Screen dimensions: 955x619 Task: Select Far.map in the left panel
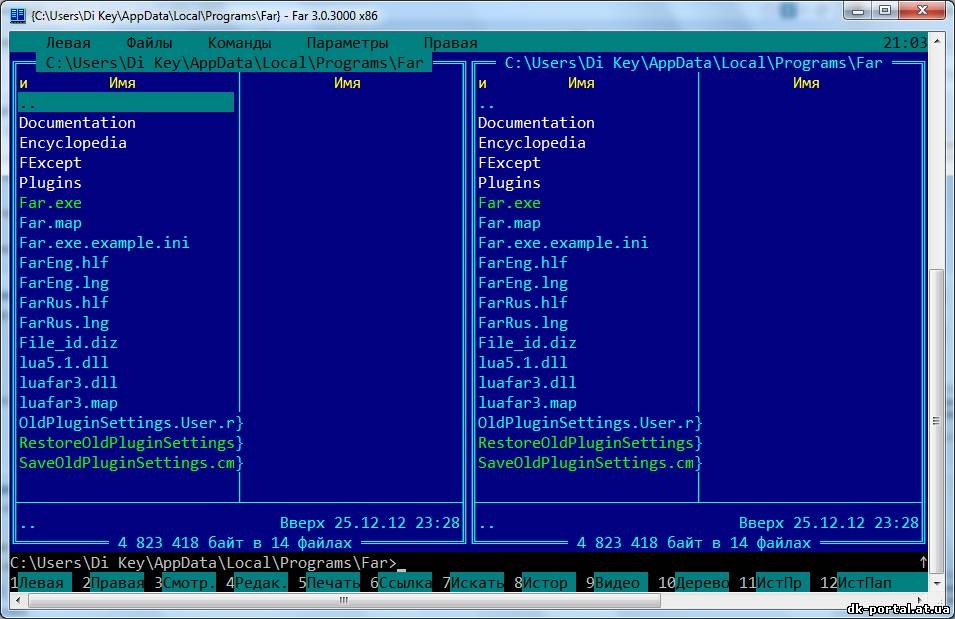click(50, 223)
